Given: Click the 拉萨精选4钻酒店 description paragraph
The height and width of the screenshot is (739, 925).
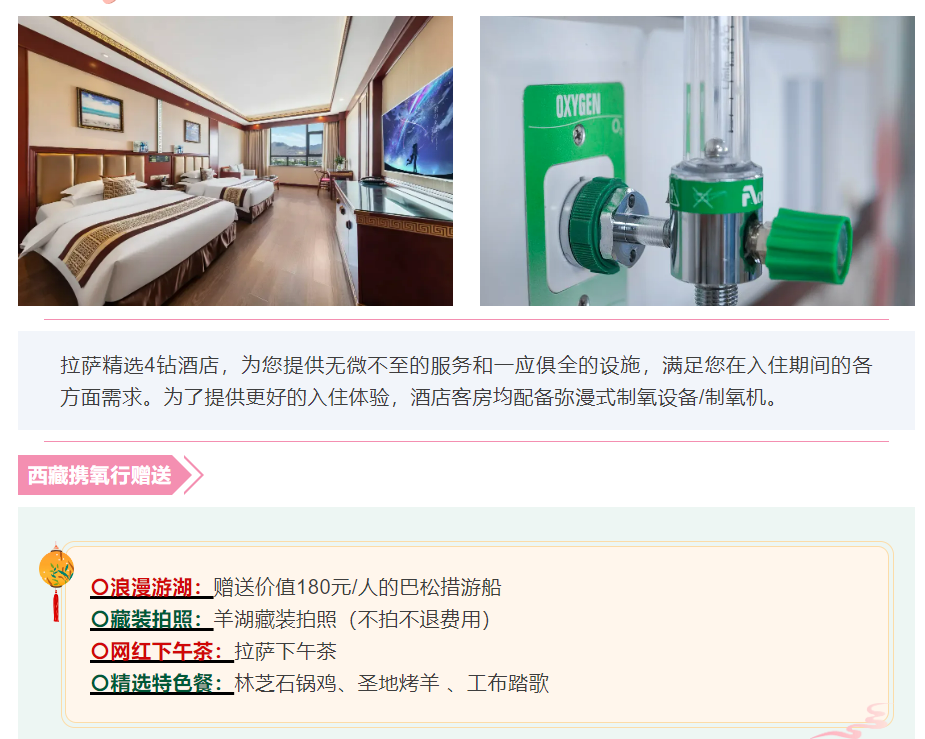Looking at the screenshot, I should [466, 381].
